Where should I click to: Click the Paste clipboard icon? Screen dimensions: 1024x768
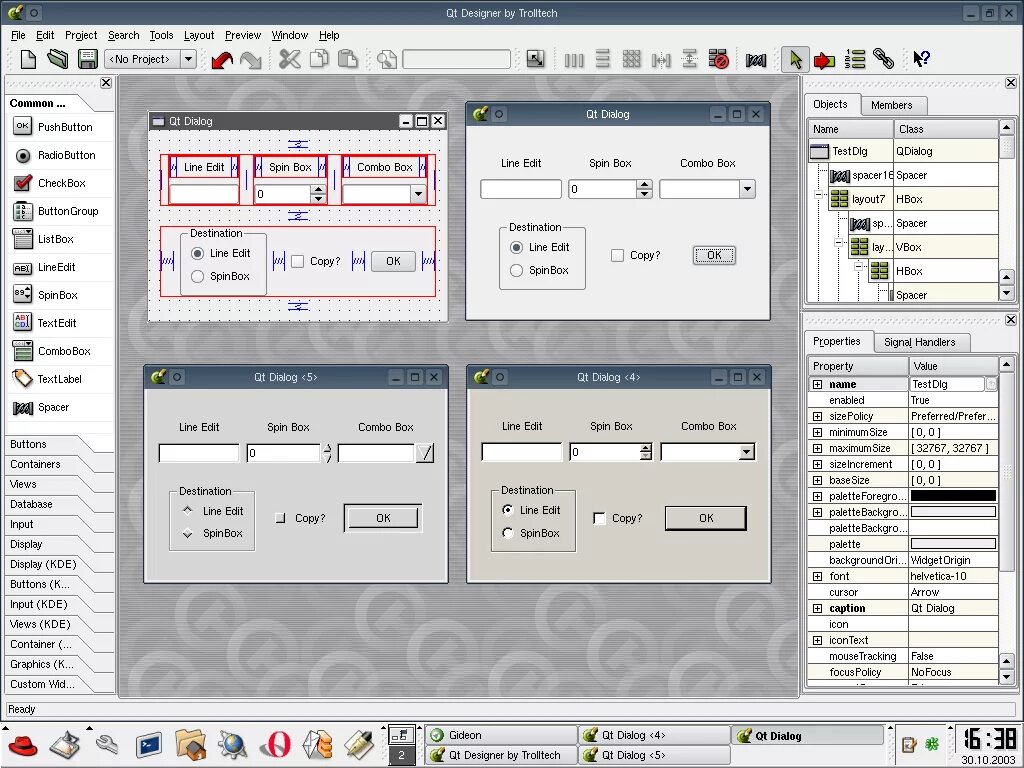click(x=347, y=59)
